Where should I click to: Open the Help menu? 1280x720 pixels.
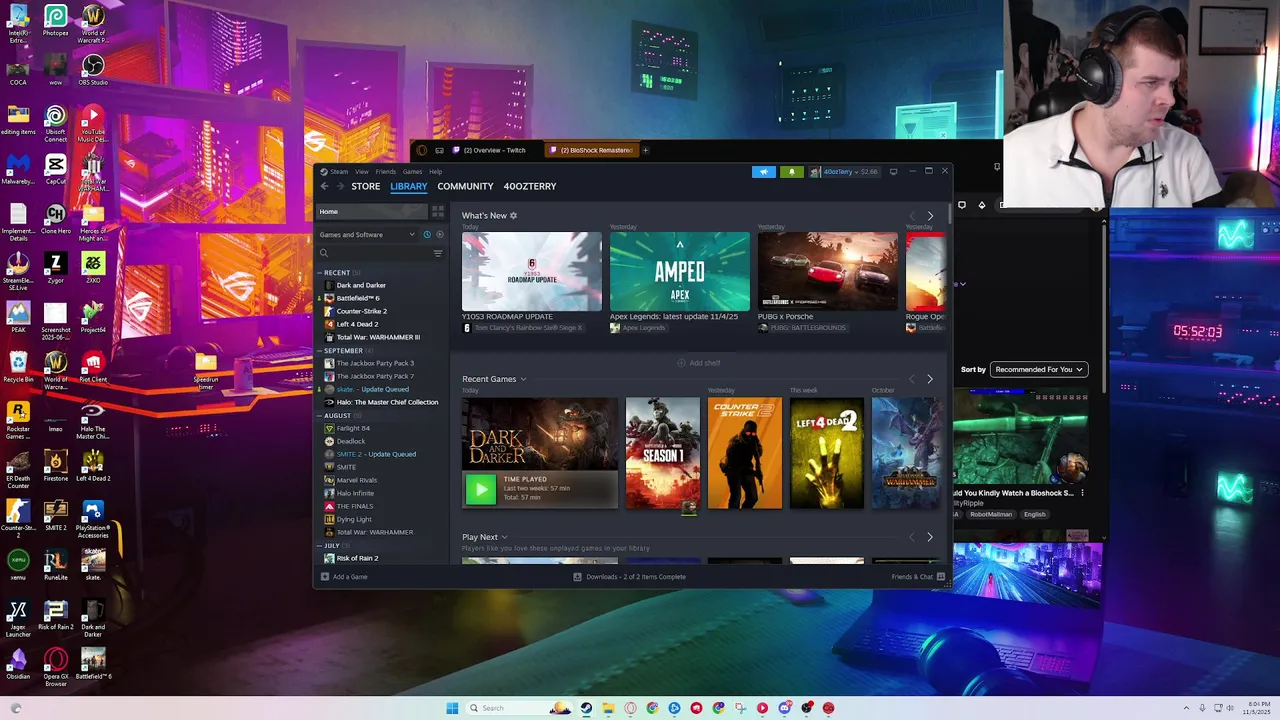436,171
